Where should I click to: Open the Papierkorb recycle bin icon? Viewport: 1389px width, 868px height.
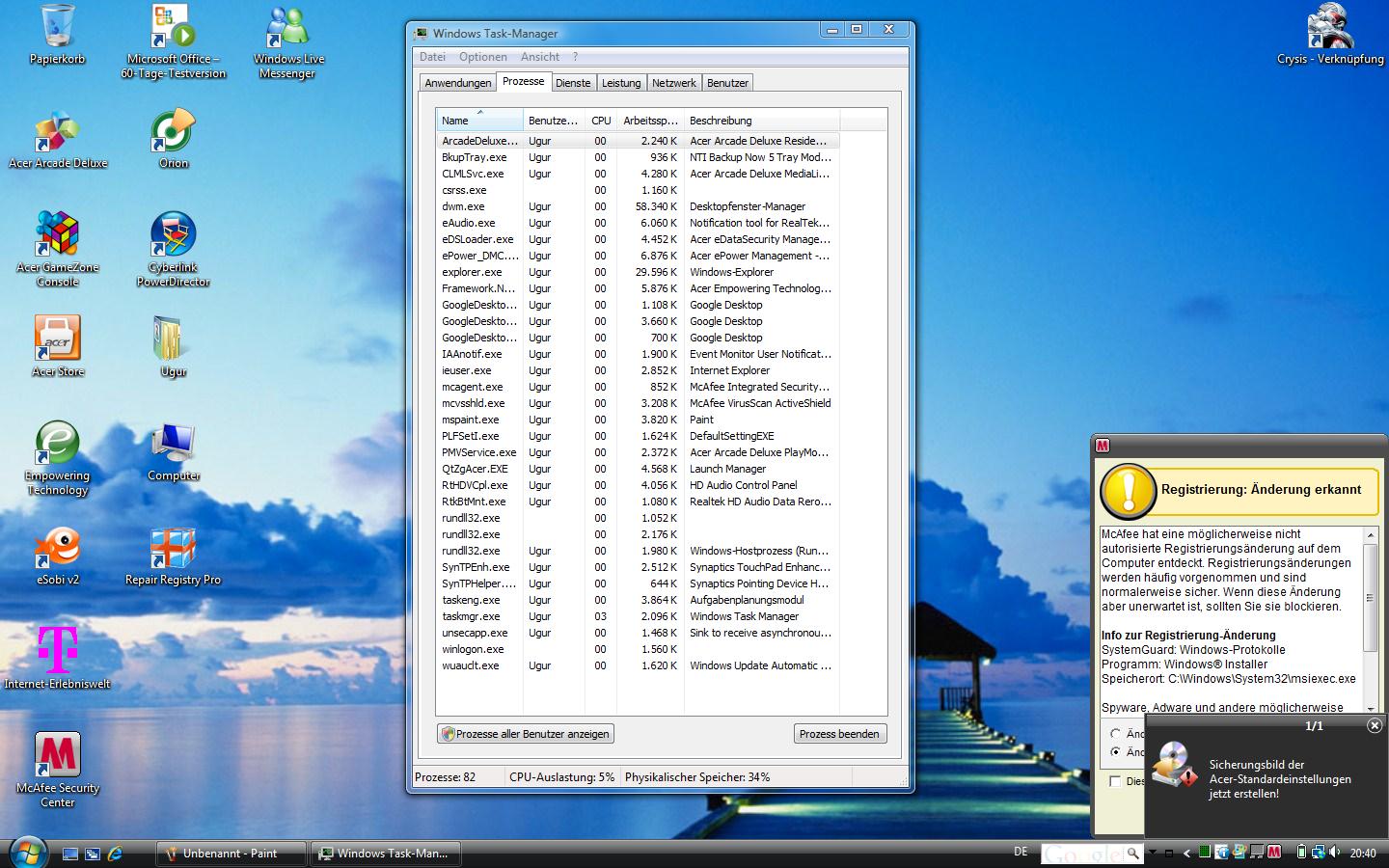tap(57, 35)
